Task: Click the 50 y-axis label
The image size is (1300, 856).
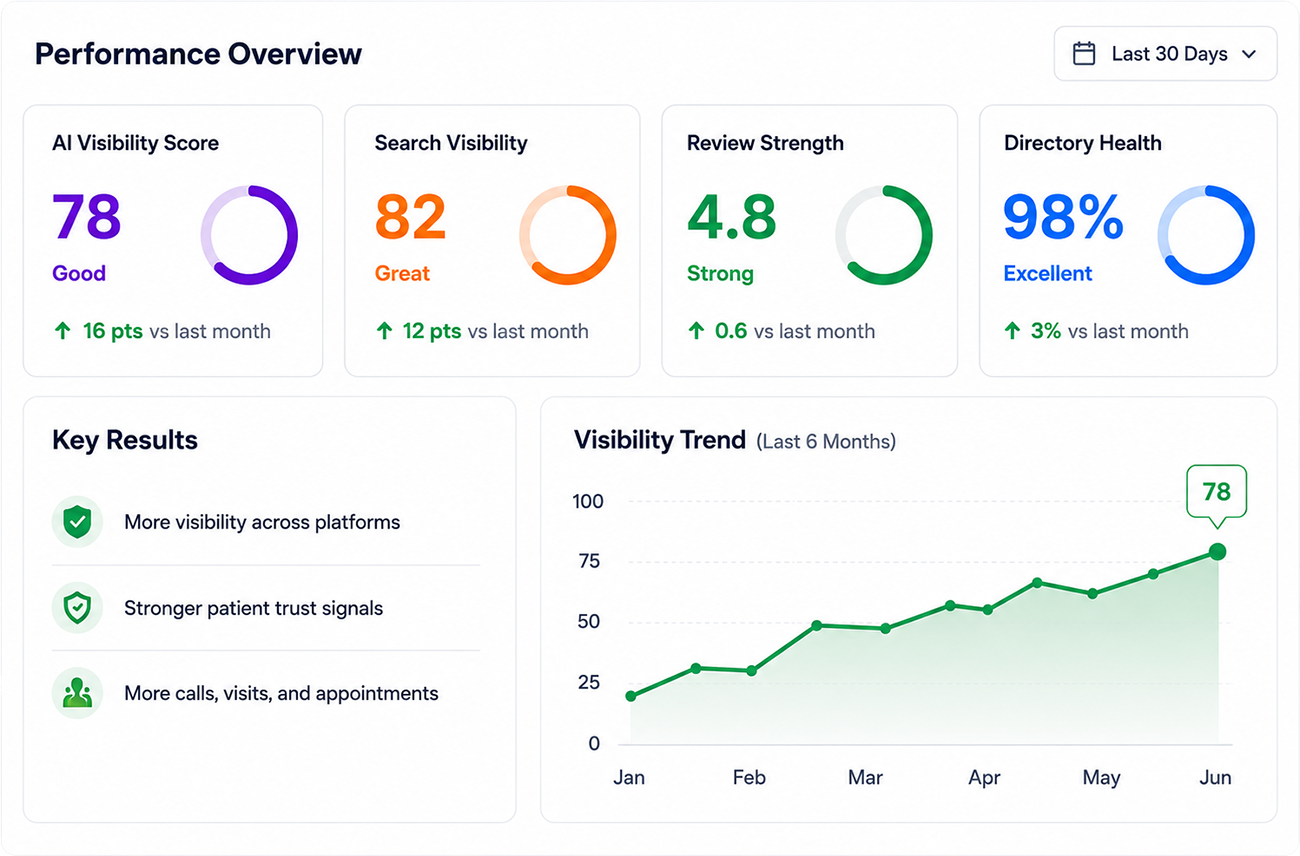Action: coord(588,622)
